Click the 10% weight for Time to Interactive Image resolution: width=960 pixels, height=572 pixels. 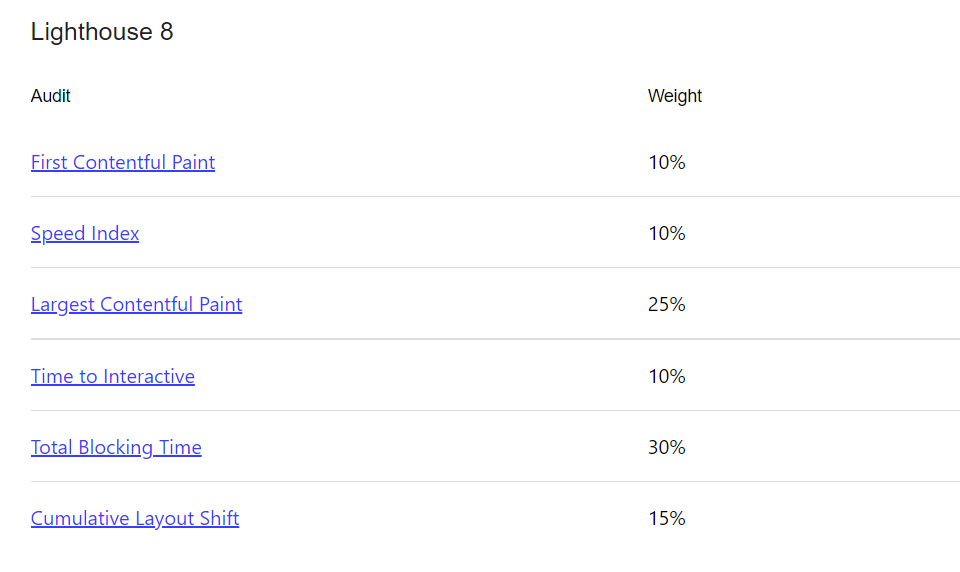tap(667, 376)
